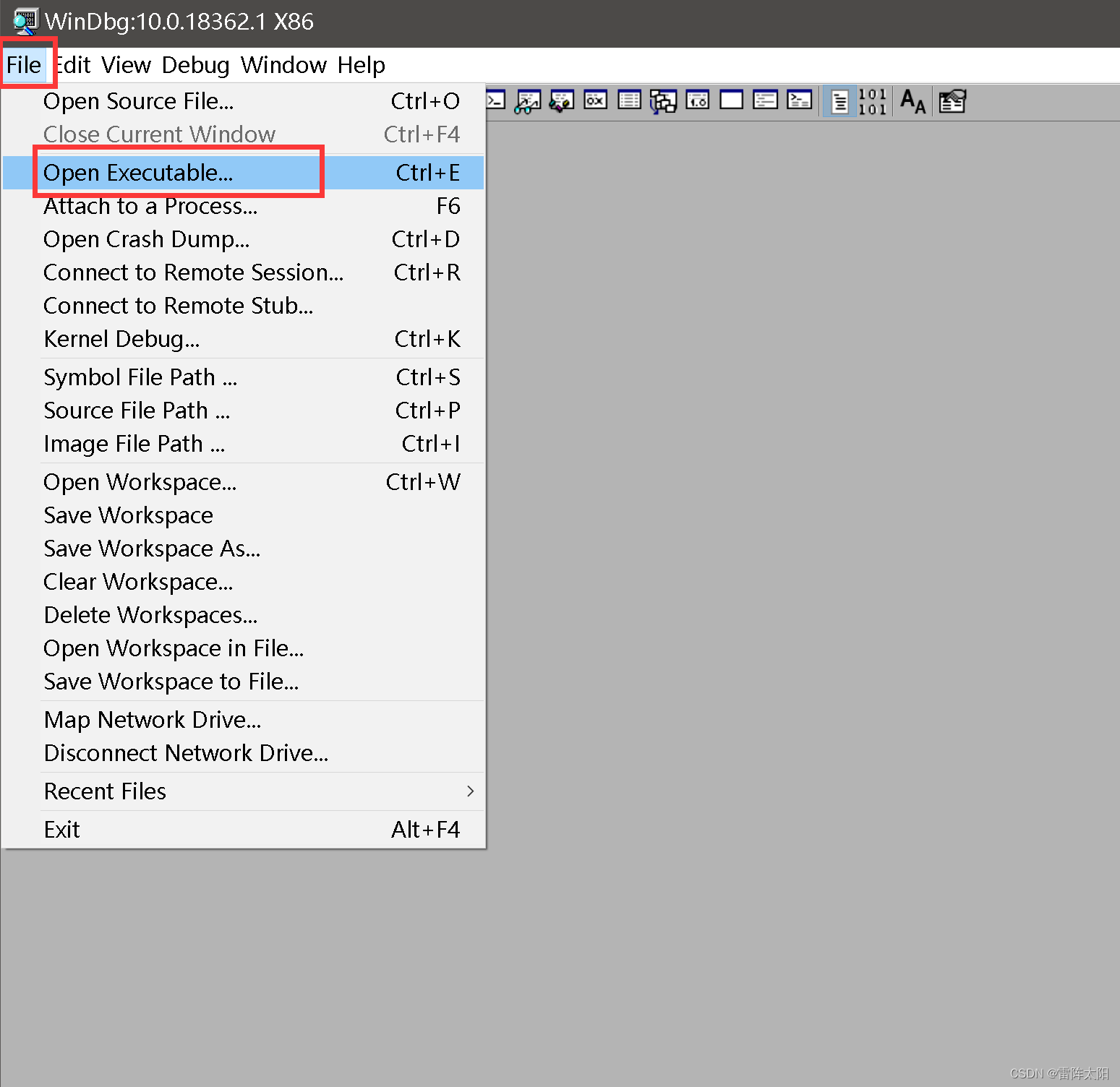Select Map Network Drive... entry
This screenshot has width=1120, height=1087.
coord(243,720)
